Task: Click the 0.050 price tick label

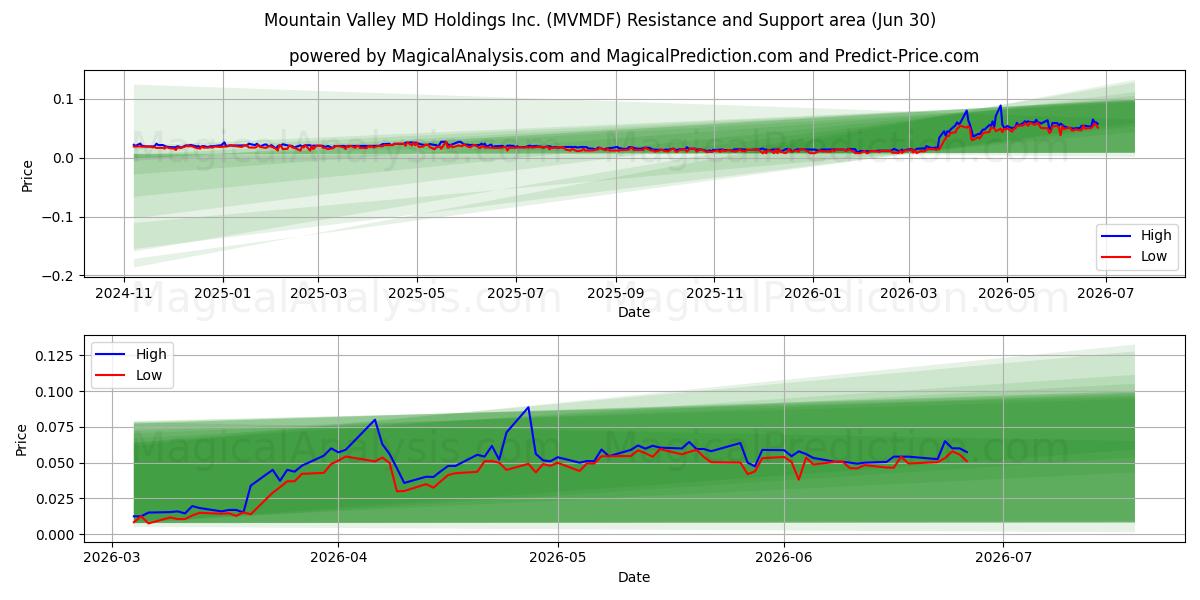Action: (x=56, y=463)
